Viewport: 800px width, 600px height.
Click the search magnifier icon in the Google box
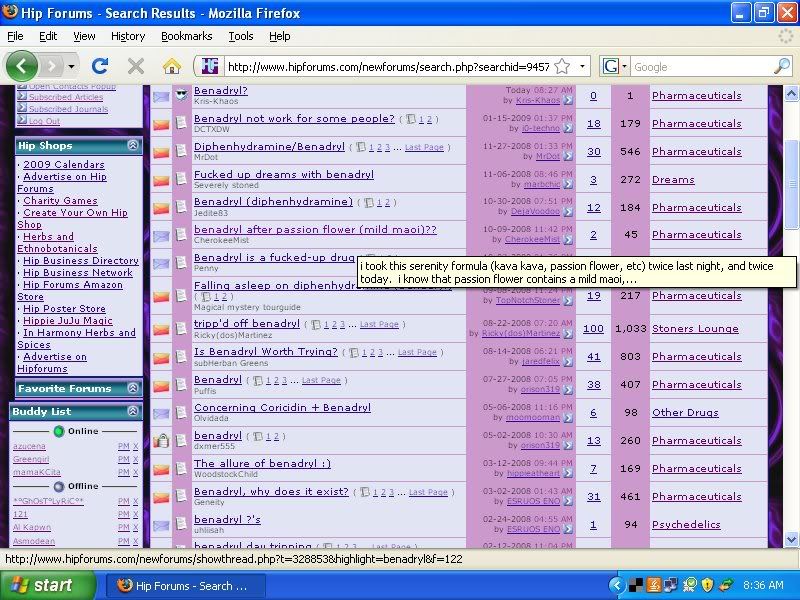click(782, 66)
